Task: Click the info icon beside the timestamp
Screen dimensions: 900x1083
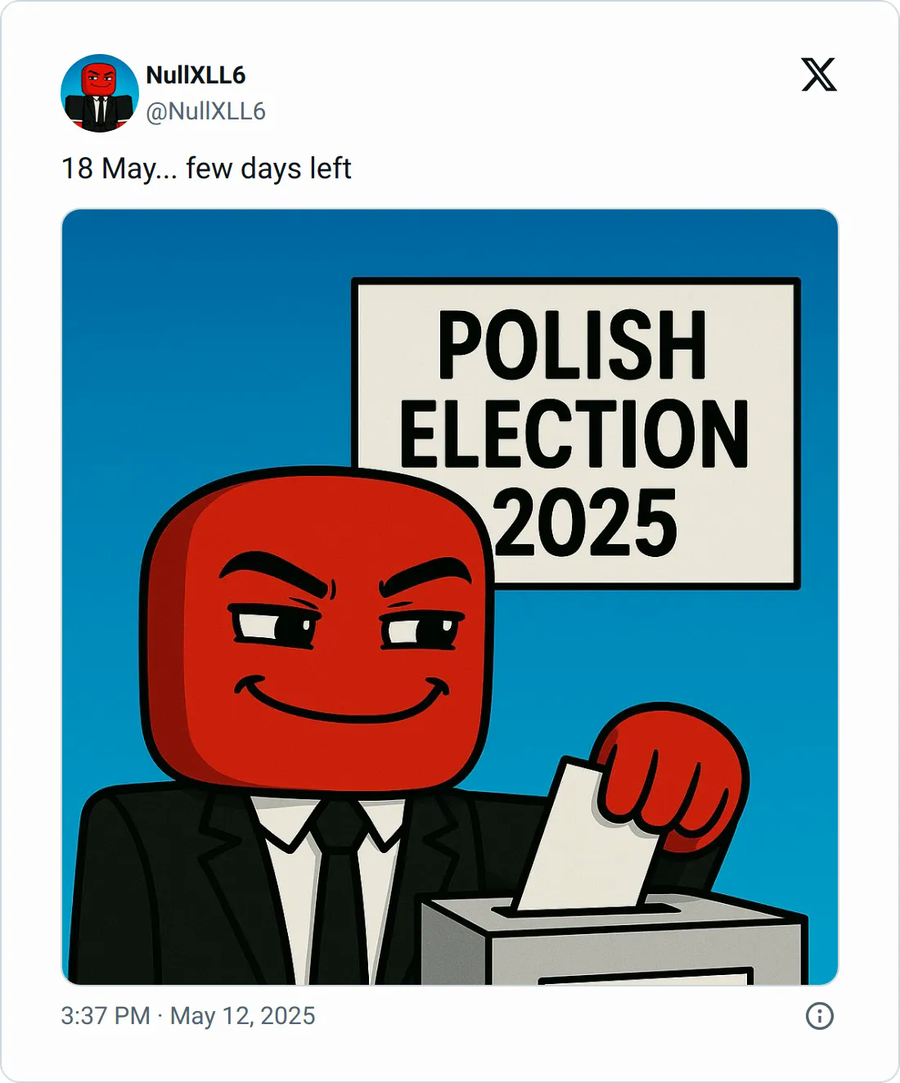Action: [820, 1016]
